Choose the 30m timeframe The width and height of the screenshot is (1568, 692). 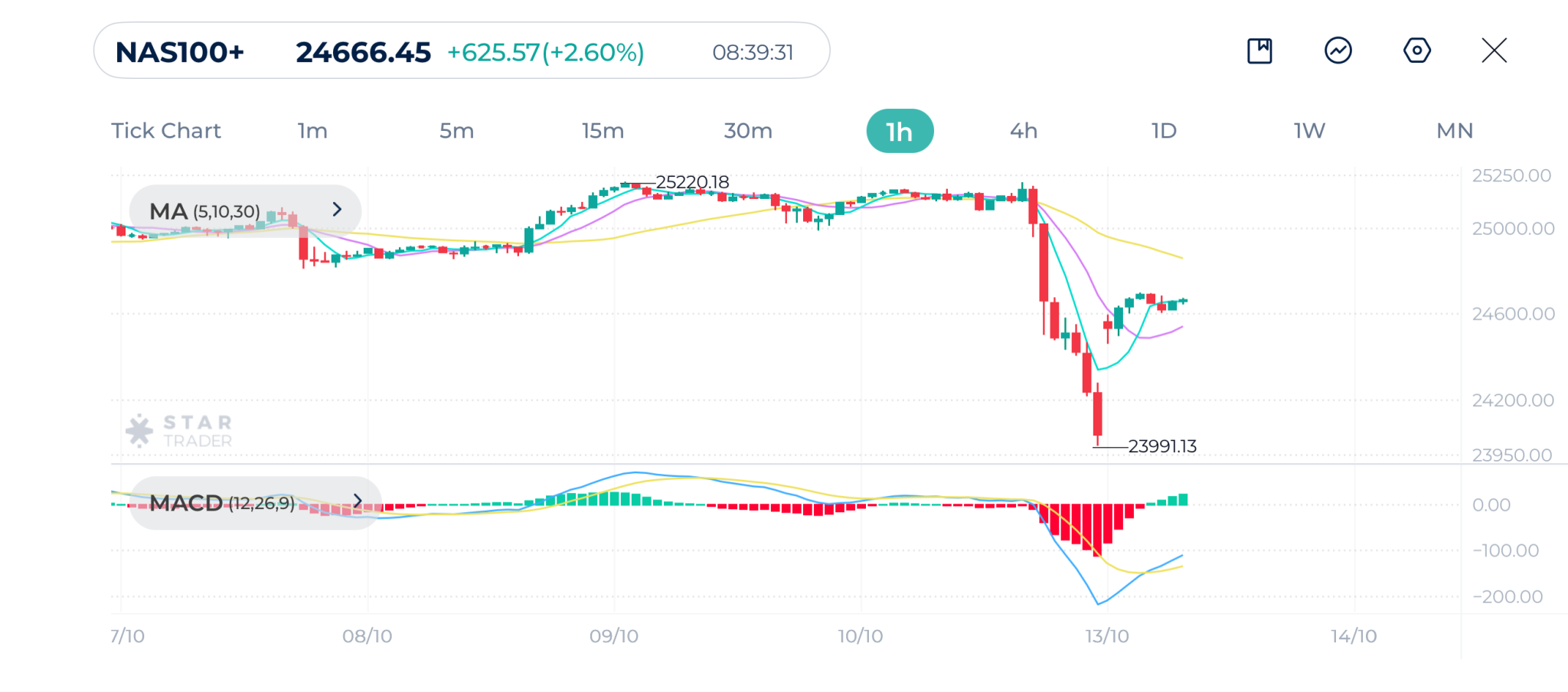748,131
